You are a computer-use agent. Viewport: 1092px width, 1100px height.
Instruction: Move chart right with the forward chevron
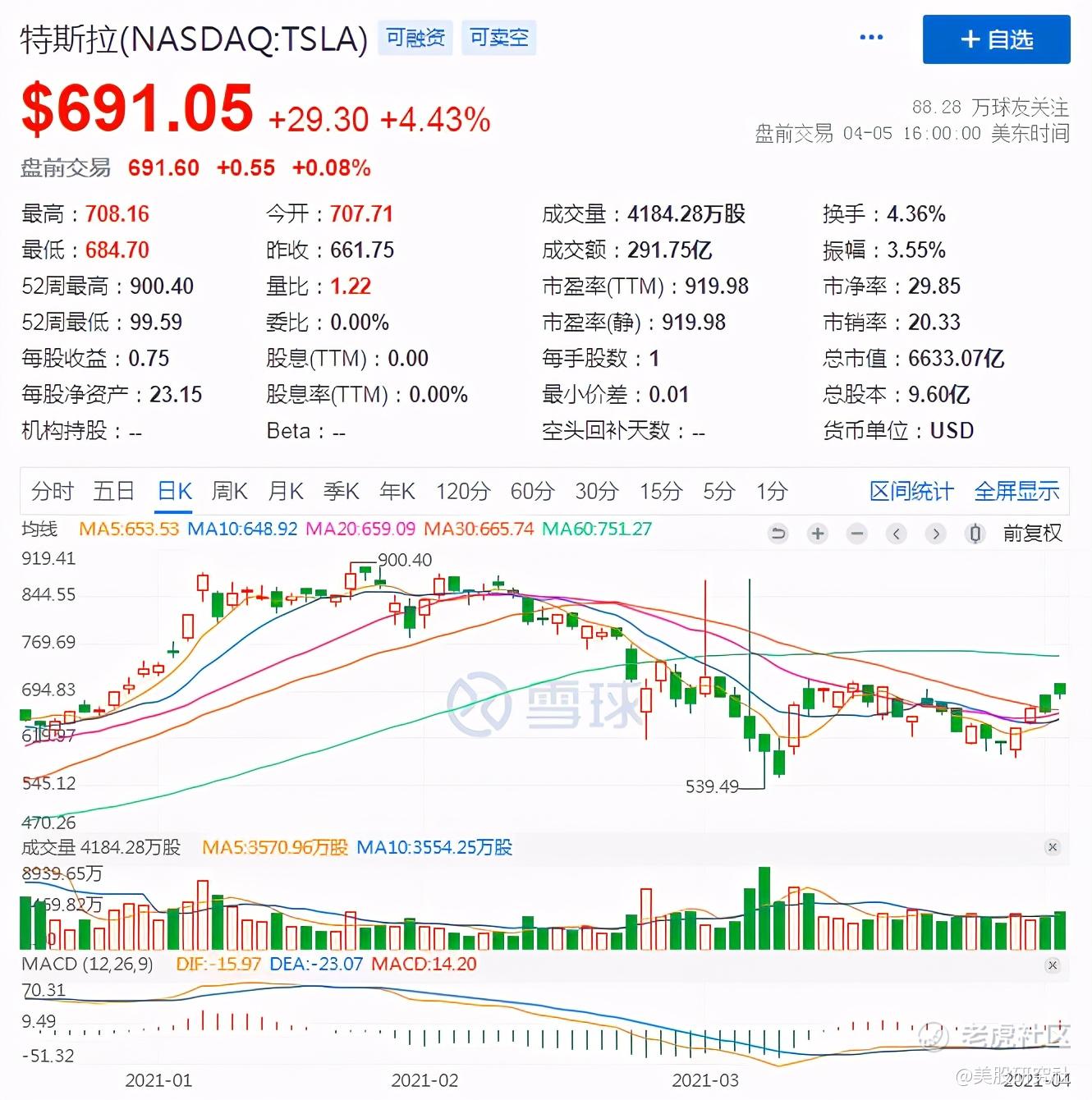click(935, 534)
